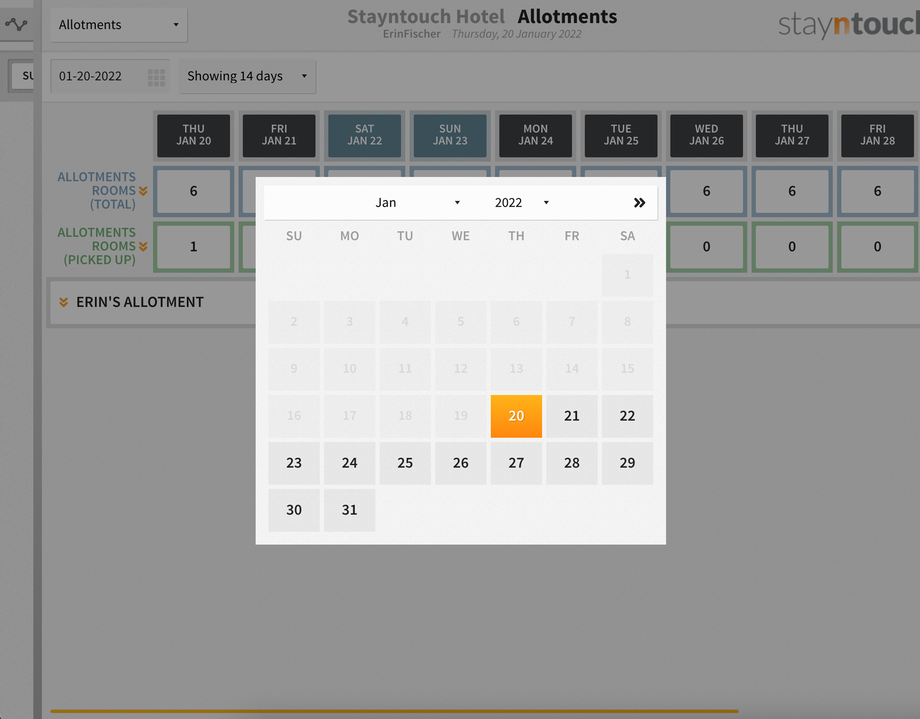Select January 22 in the calendar
920x719 pixels.
[627, 416]
